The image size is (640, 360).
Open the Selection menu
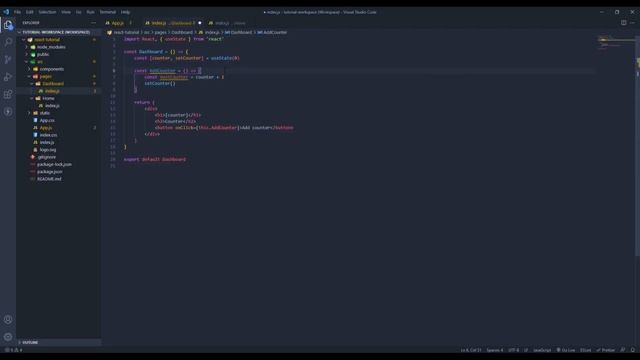tap(47, 12)
